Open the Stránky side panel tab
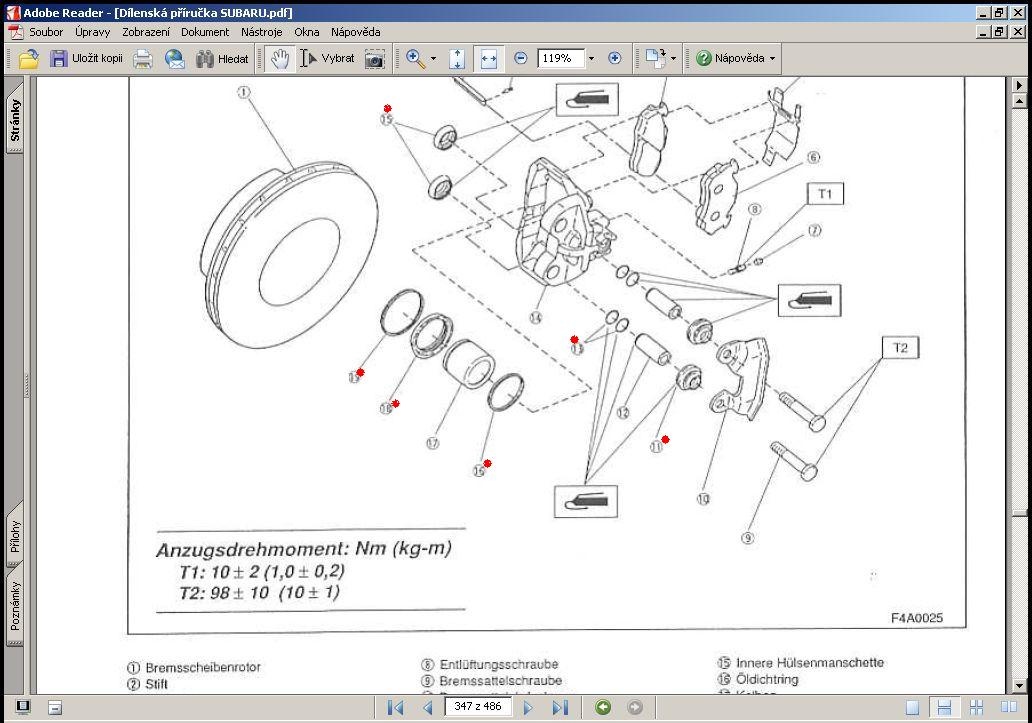 click(14, 120)
